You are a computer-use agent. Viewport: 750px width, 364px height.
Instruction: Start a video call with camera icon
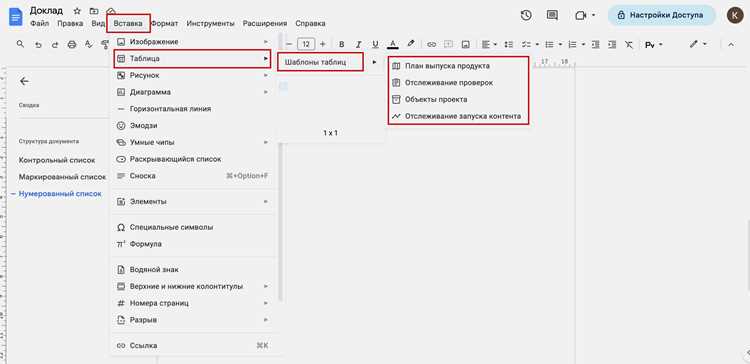click(581, 15)
